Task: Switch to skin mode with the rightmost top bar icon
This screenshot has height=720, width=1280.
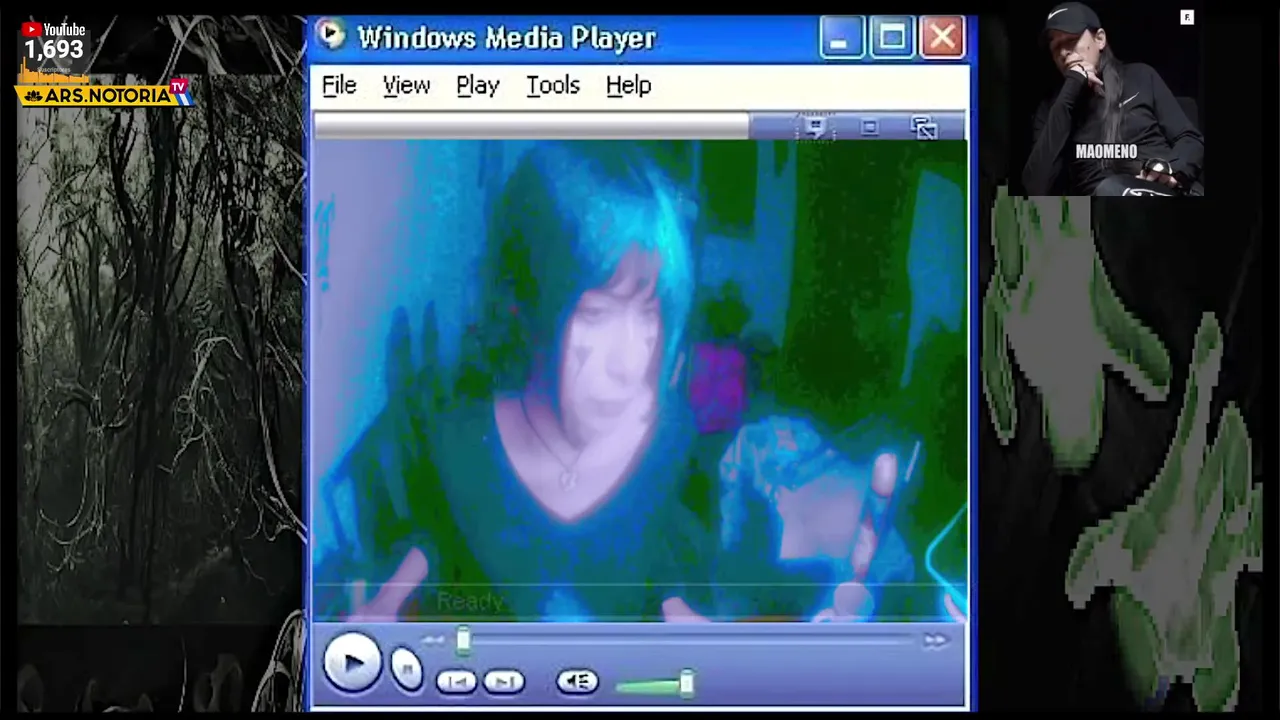Action: click(x=924, y=127)
